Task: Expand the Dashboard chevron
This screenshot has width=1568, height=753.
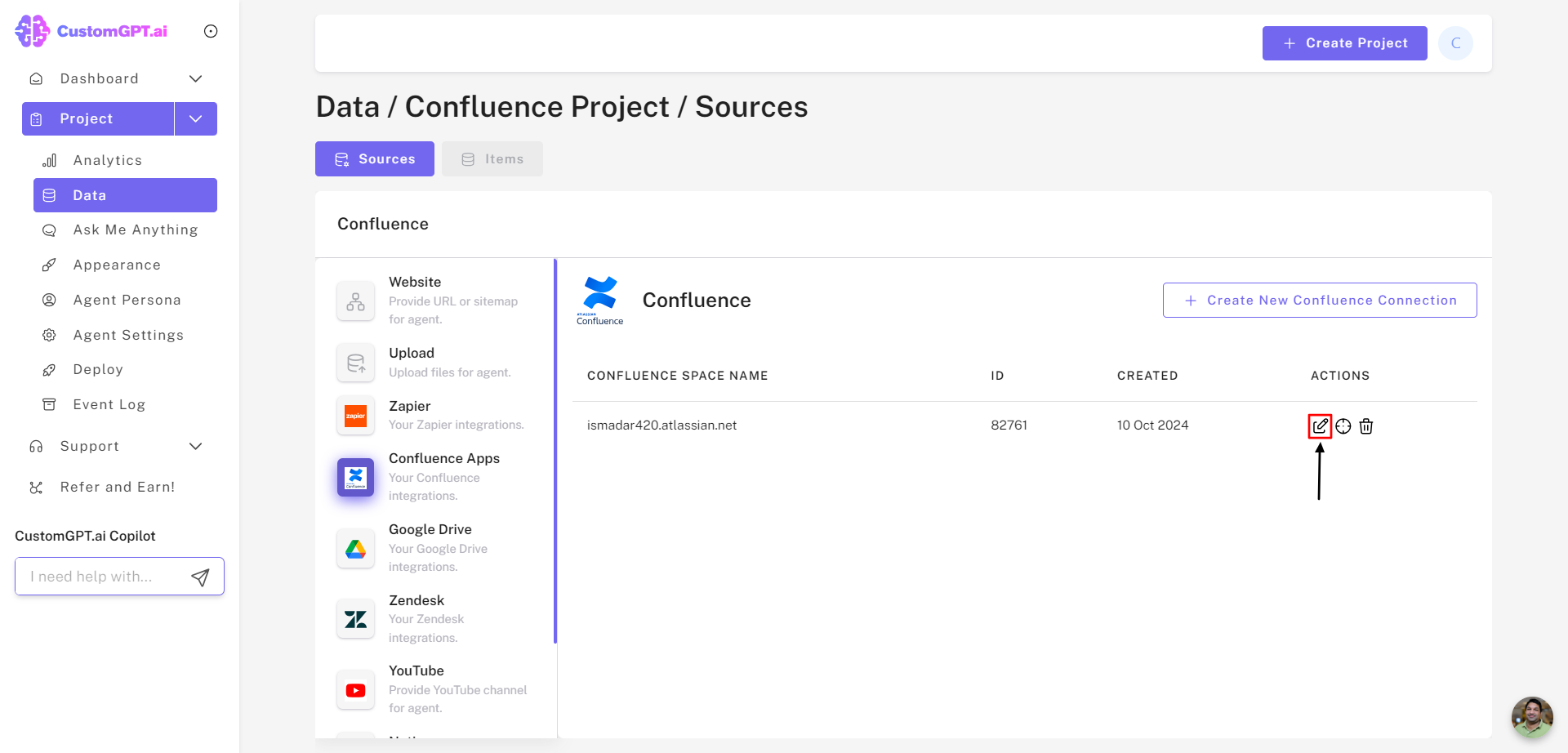Action: coord(196,78)
